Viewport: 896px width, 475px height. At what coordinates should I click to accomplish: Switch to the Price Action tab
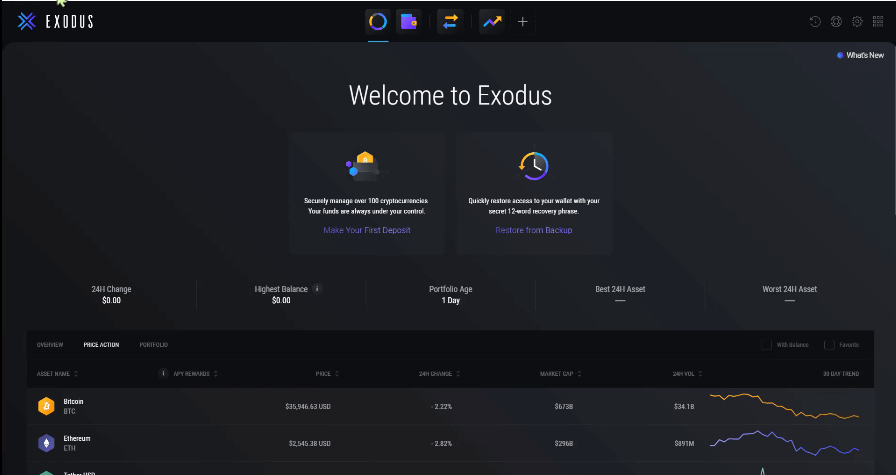pos(101,345)
